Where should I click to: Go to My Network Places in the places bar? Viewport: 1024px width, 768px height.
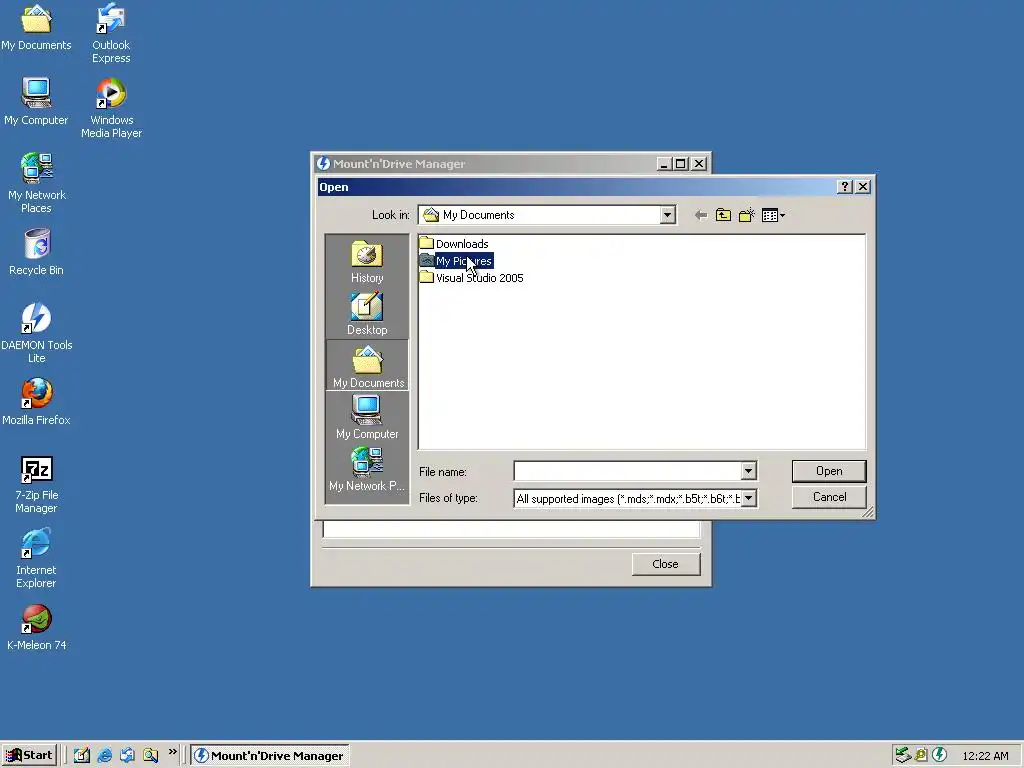point(367,469)
